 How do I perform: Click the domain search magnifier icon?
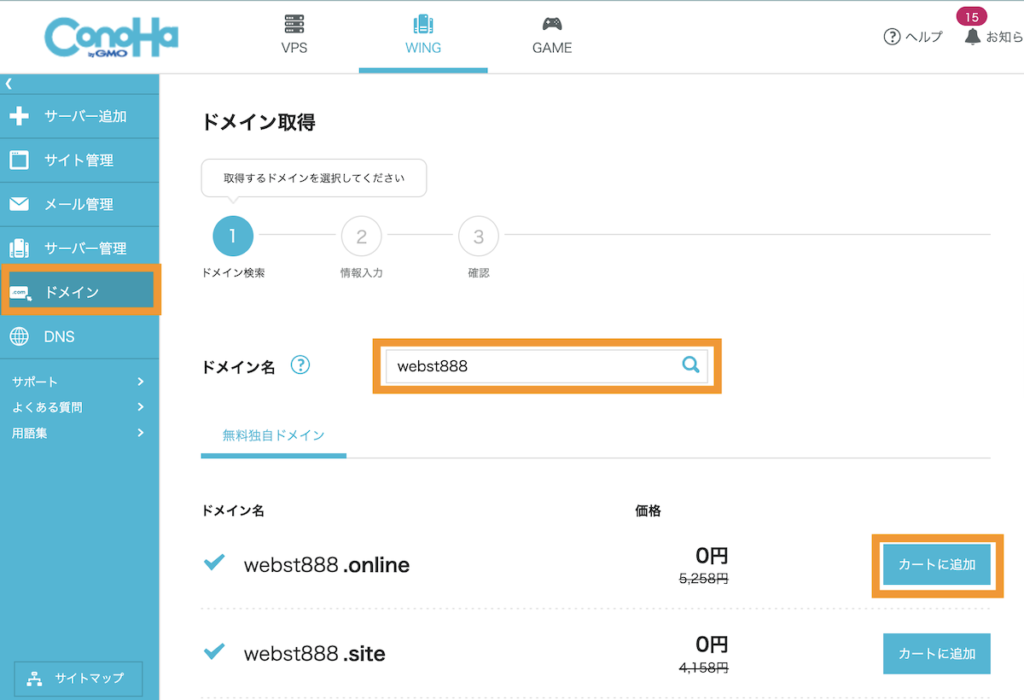click(690, 366)
